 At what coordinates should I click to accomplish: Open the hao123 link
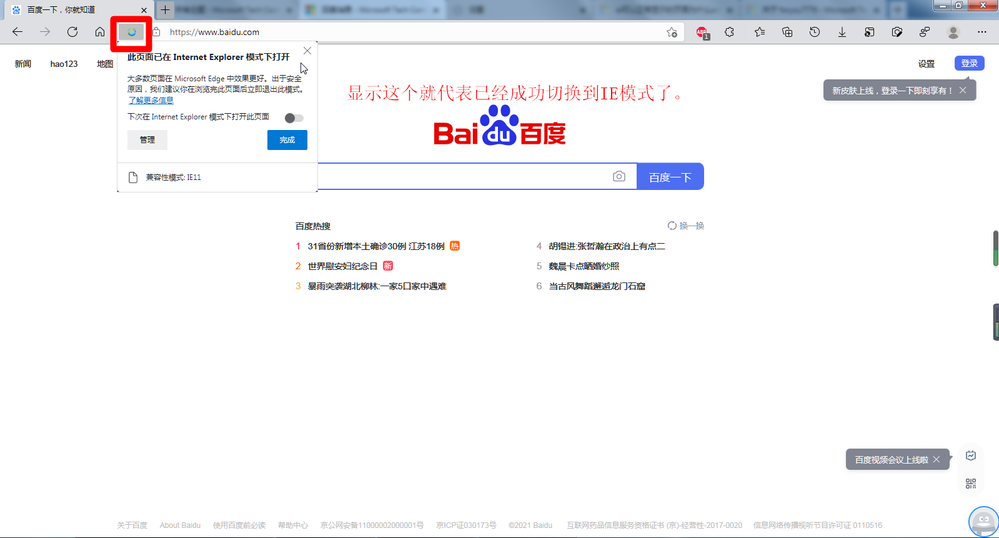coord(64,64)
